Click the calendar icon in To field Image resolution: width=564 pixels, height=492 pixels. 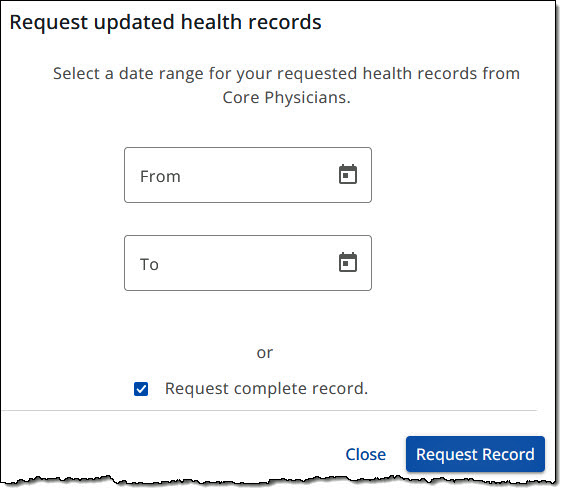click(348, 262)
